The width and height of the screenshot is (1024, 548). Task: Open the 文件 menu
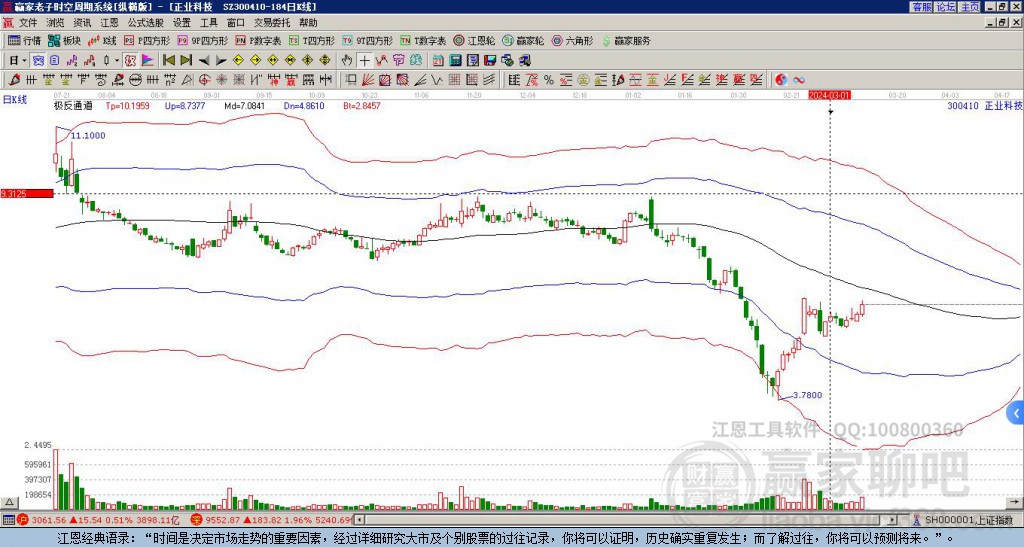28,23
